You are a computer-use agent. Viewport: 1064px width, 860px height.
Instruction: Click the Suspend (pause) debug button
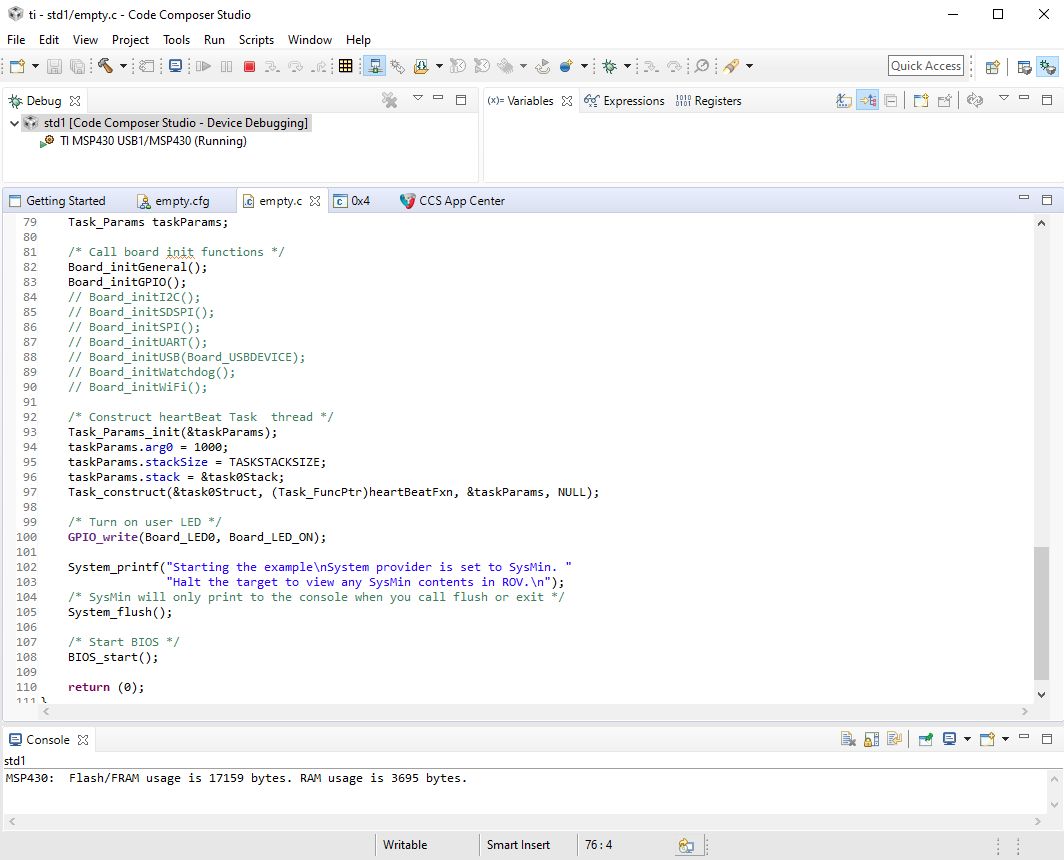coord(227,67)
